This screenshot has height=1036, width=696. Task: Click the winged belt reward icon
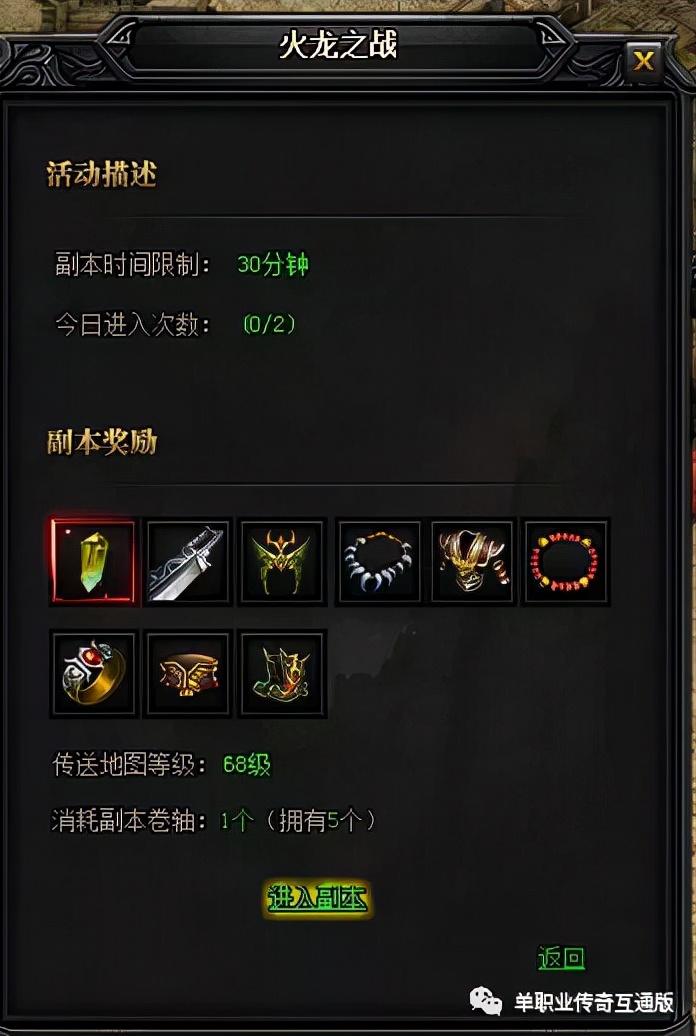pos(188,674)
